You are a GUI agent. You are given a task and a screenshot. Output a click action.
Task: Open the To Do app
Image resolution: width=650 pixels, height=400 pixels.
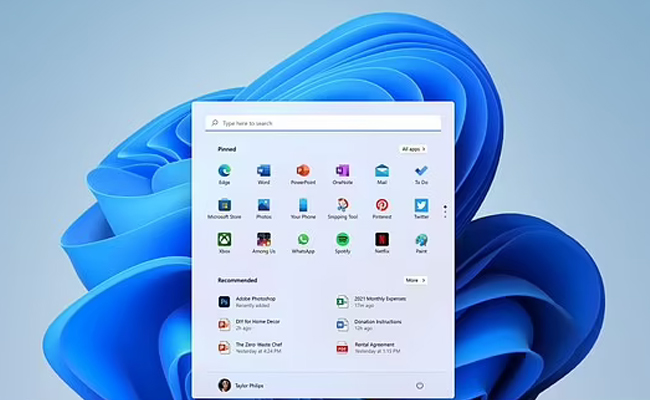pos(421,174)
